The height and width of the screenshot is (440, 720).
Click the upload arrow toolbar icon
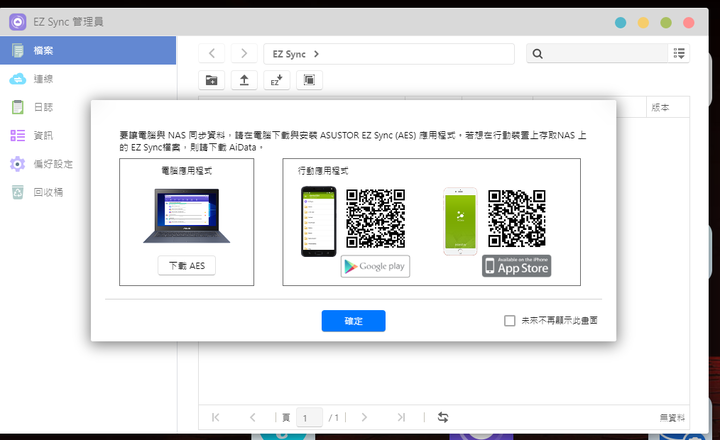tap(244, 80)
